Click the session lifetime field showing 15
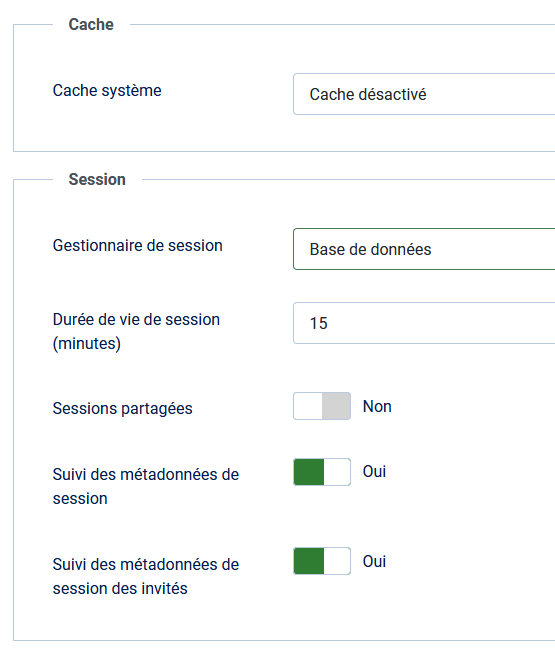 point(424,323)
